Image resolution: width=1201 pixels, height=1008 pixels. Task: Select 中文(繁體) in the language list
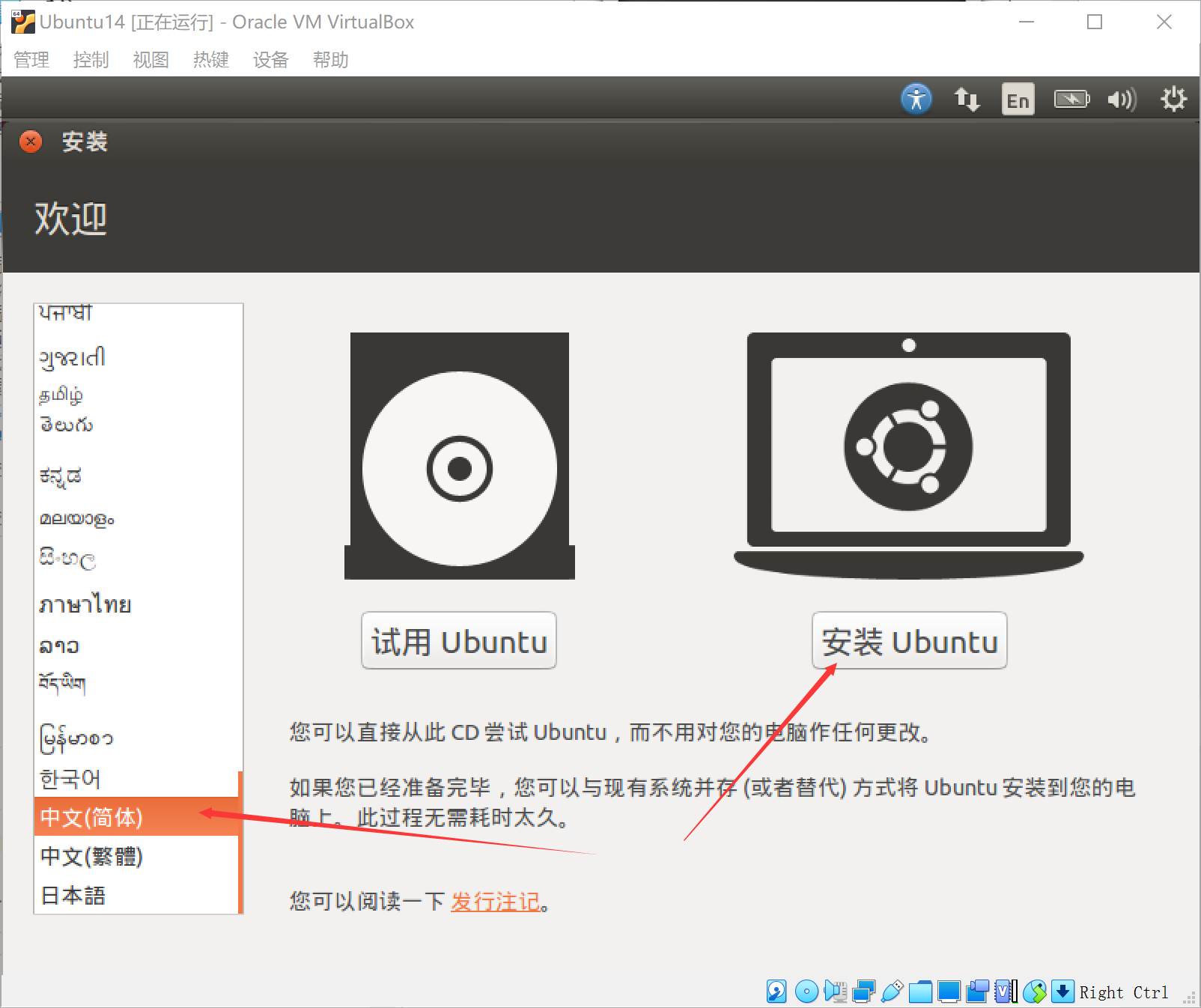pyautogui.click(x=136, y=856)
